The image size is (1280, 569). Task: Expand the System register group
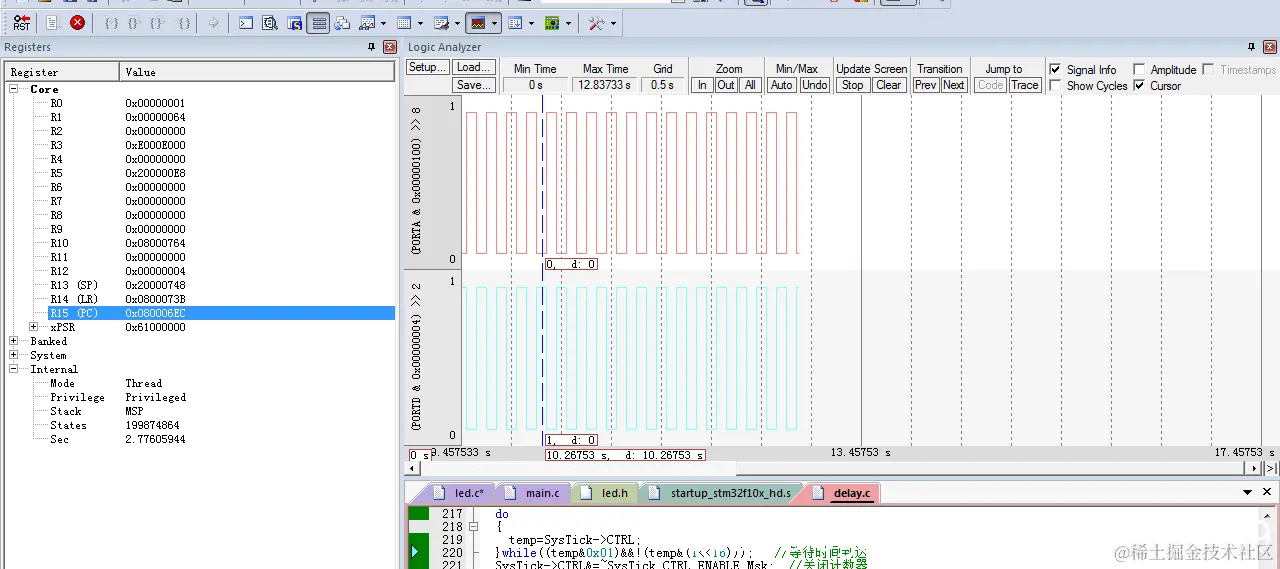pyautogui.click(x=14, y=355)
